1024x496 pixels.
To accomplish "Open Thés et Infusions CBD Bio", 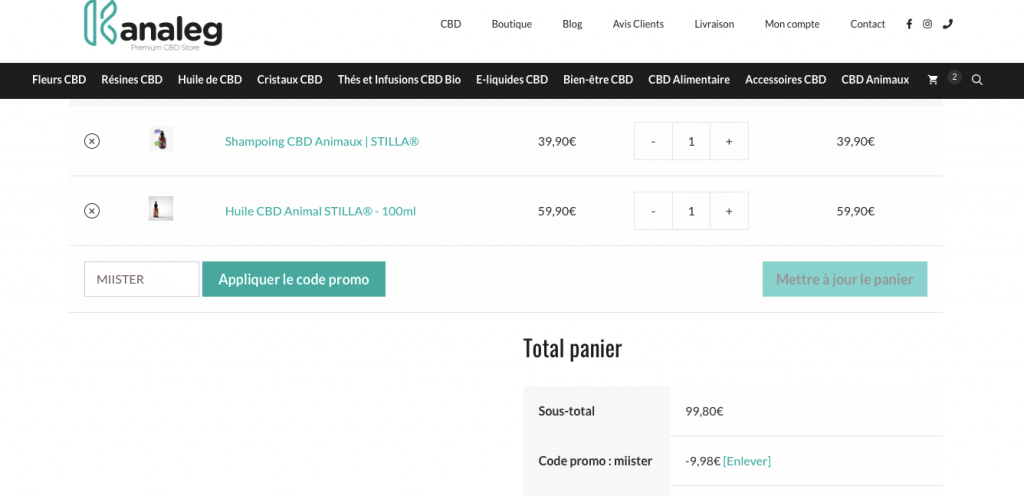I will click(399, 80).
